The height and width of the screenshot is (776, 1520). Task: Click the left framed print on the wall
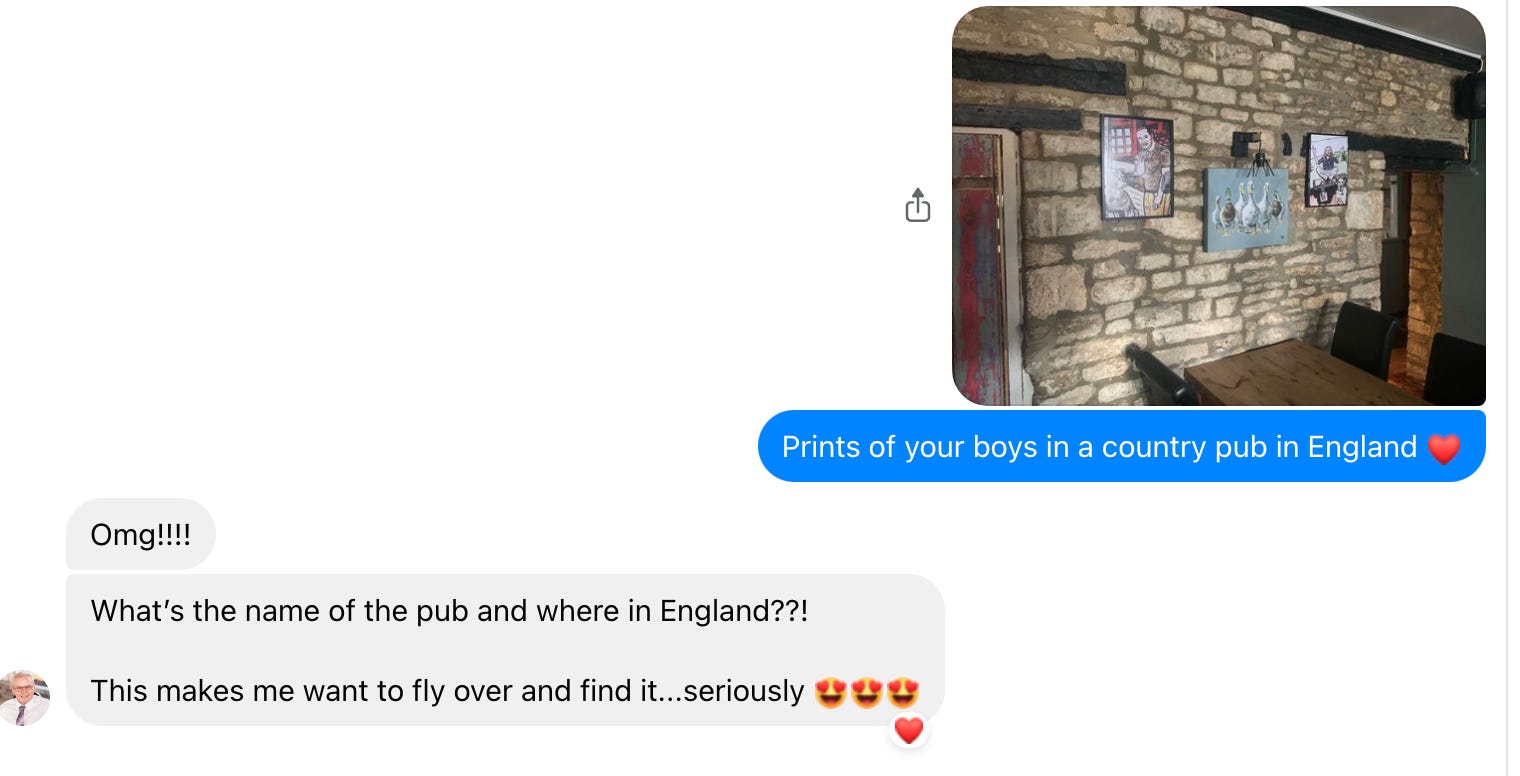1137,167
